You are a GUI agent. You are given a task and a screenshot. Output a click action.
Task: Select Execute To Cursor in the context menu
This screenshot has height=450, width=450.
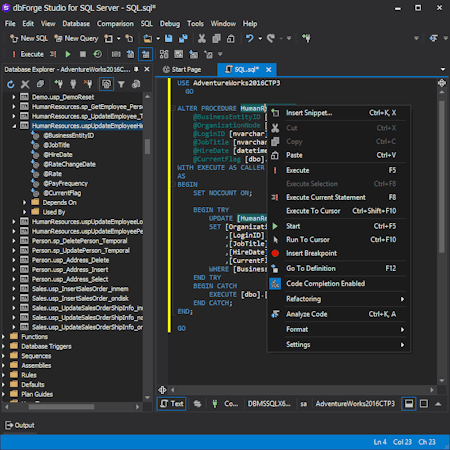[x=339, y=211]
